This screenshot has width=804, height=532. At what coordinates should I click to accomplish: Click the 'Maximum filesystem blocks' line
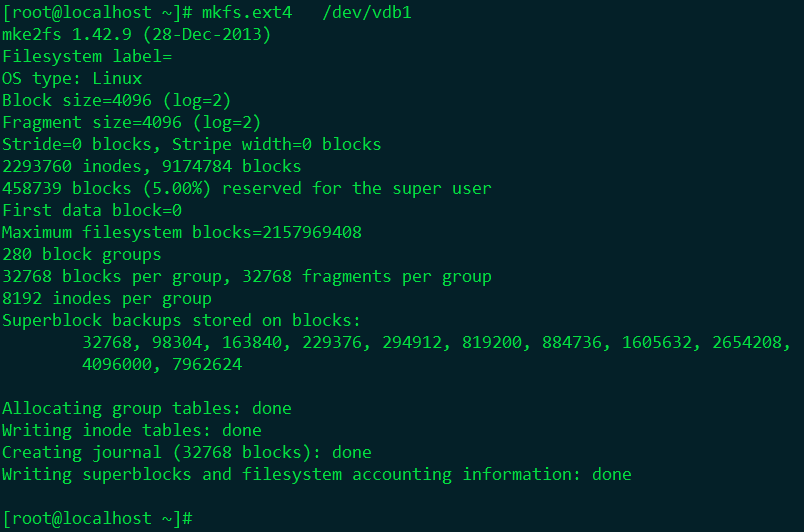[181, 232]
